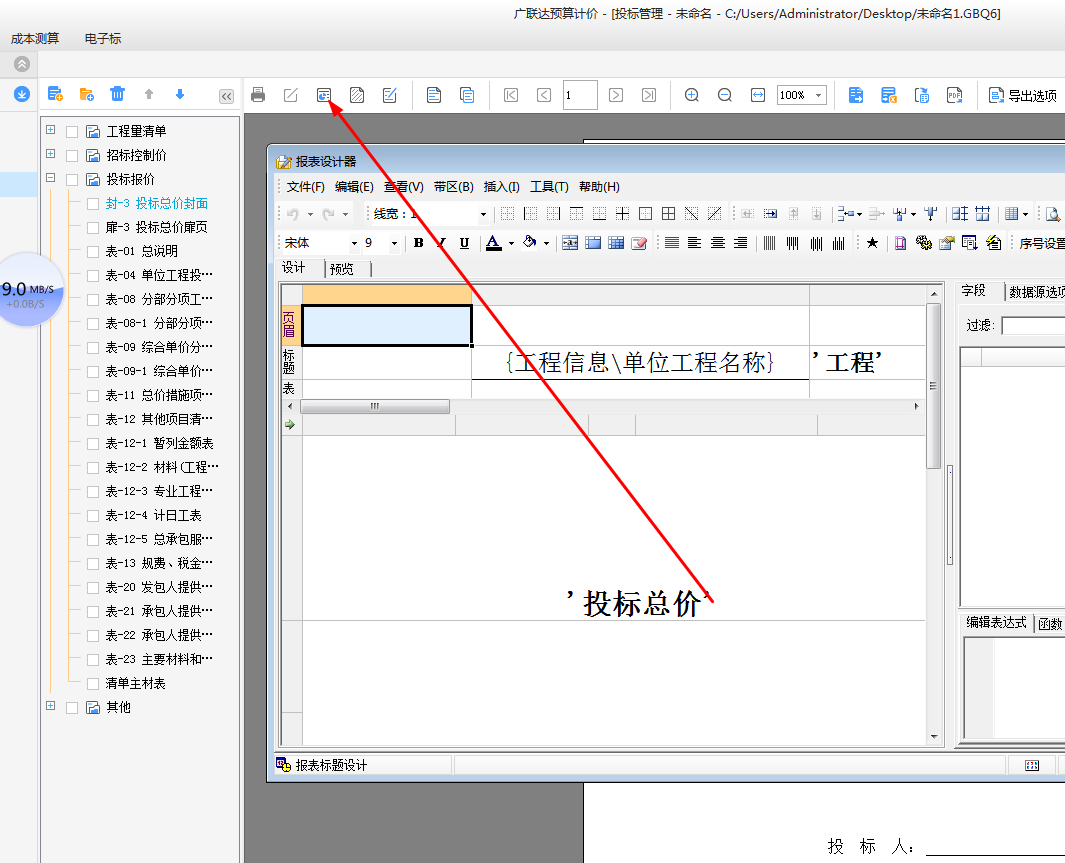This screenshot has width=1065, height=863.
Task: Switch to the 数据源选项 tab
Action: (x=1035, y=292)
